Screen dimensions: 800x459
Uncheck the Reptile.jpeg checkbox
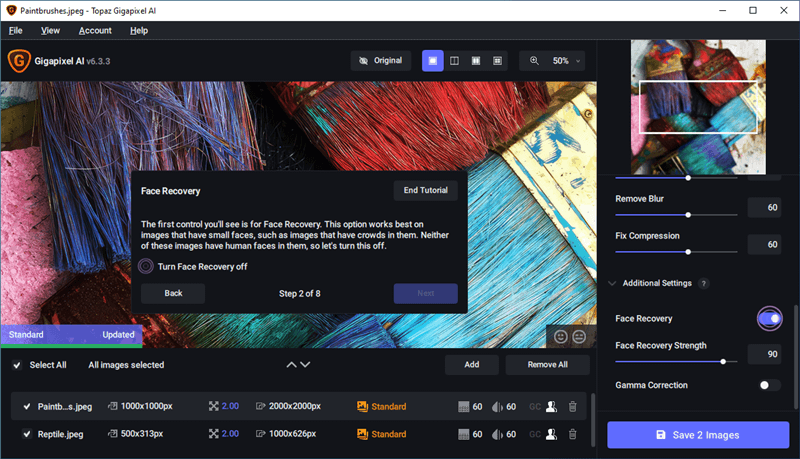tap(27, 434)
